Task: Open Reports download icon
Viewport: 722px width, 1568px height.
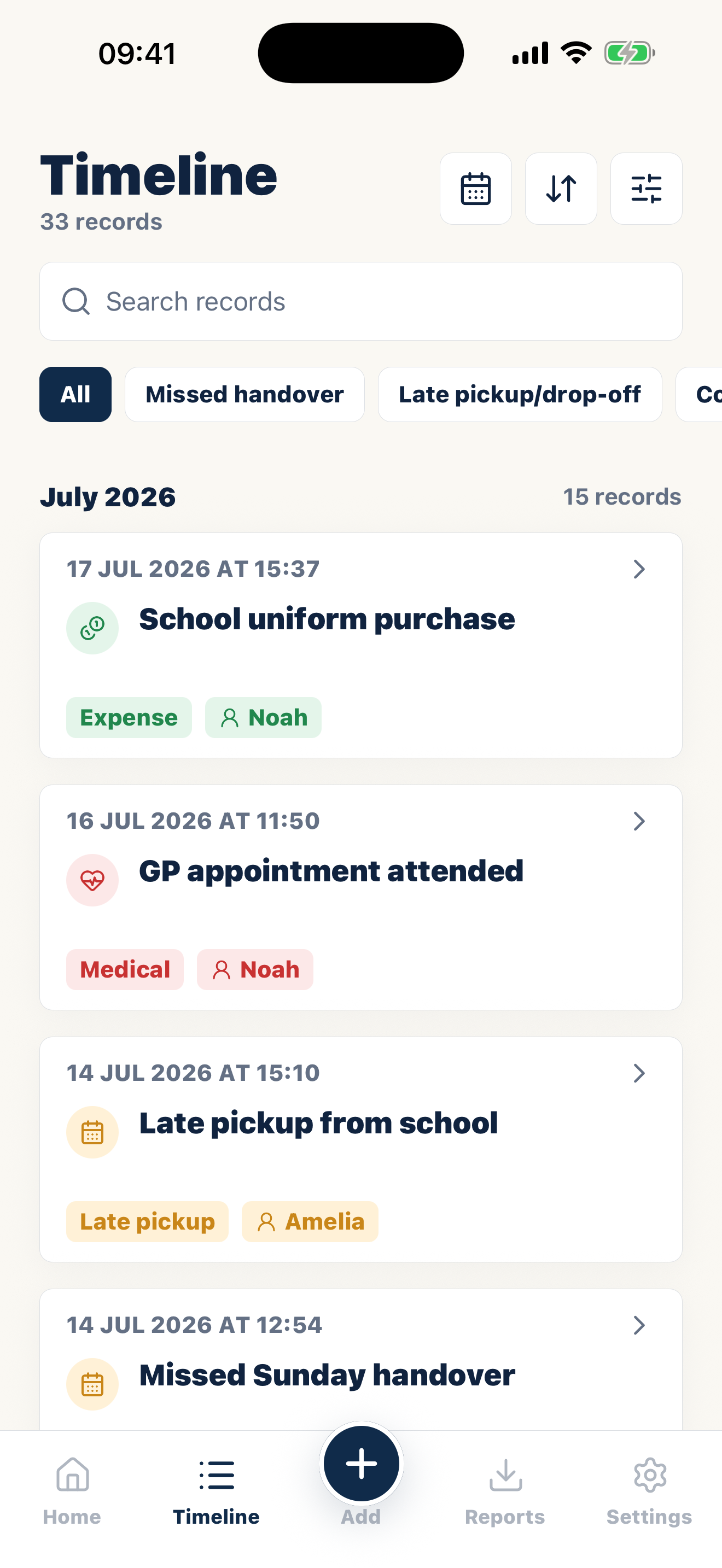Action: pos(505,1491)
